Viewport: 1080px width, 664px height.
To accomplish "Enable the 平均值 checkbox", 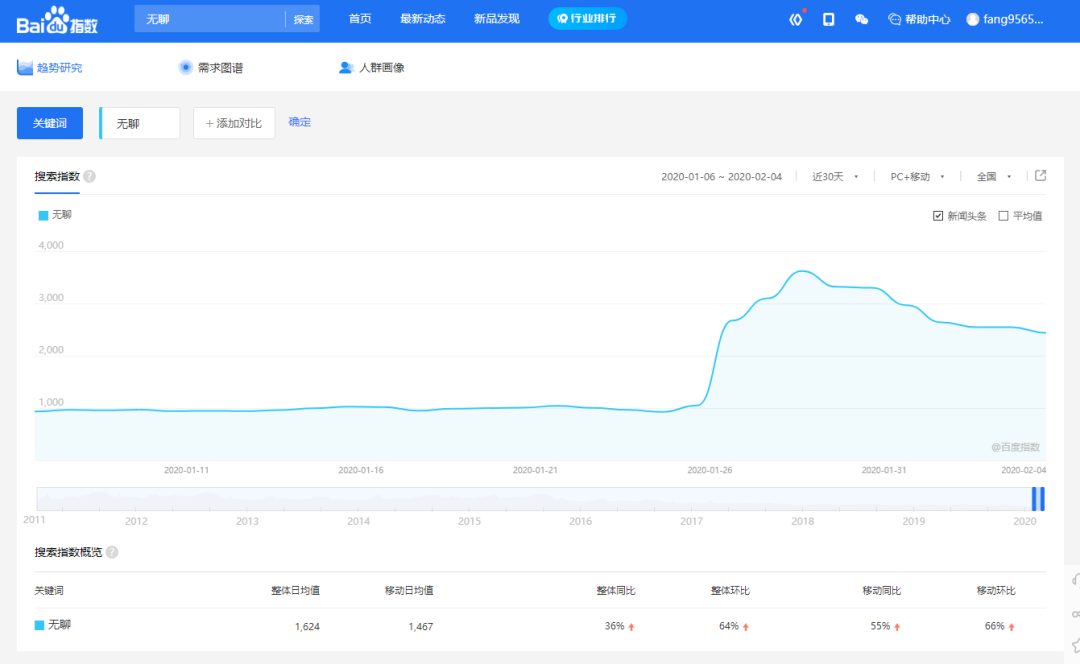I will tap(1004, 216).
